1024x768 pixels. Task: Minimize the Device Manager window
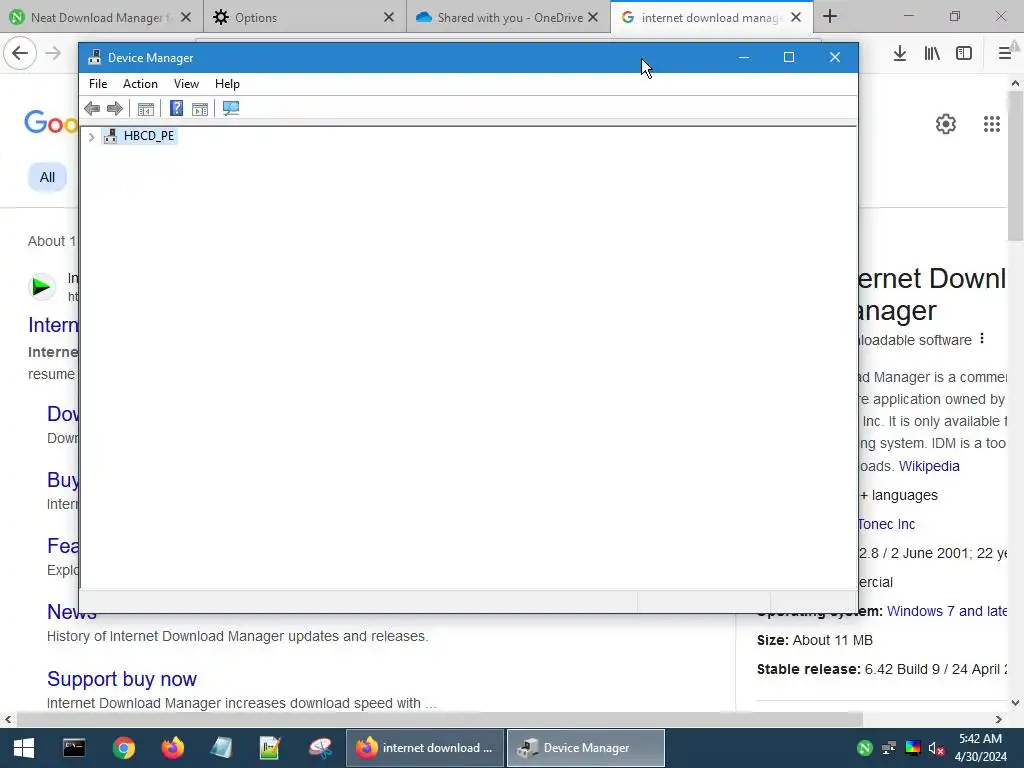pos(744,57)
